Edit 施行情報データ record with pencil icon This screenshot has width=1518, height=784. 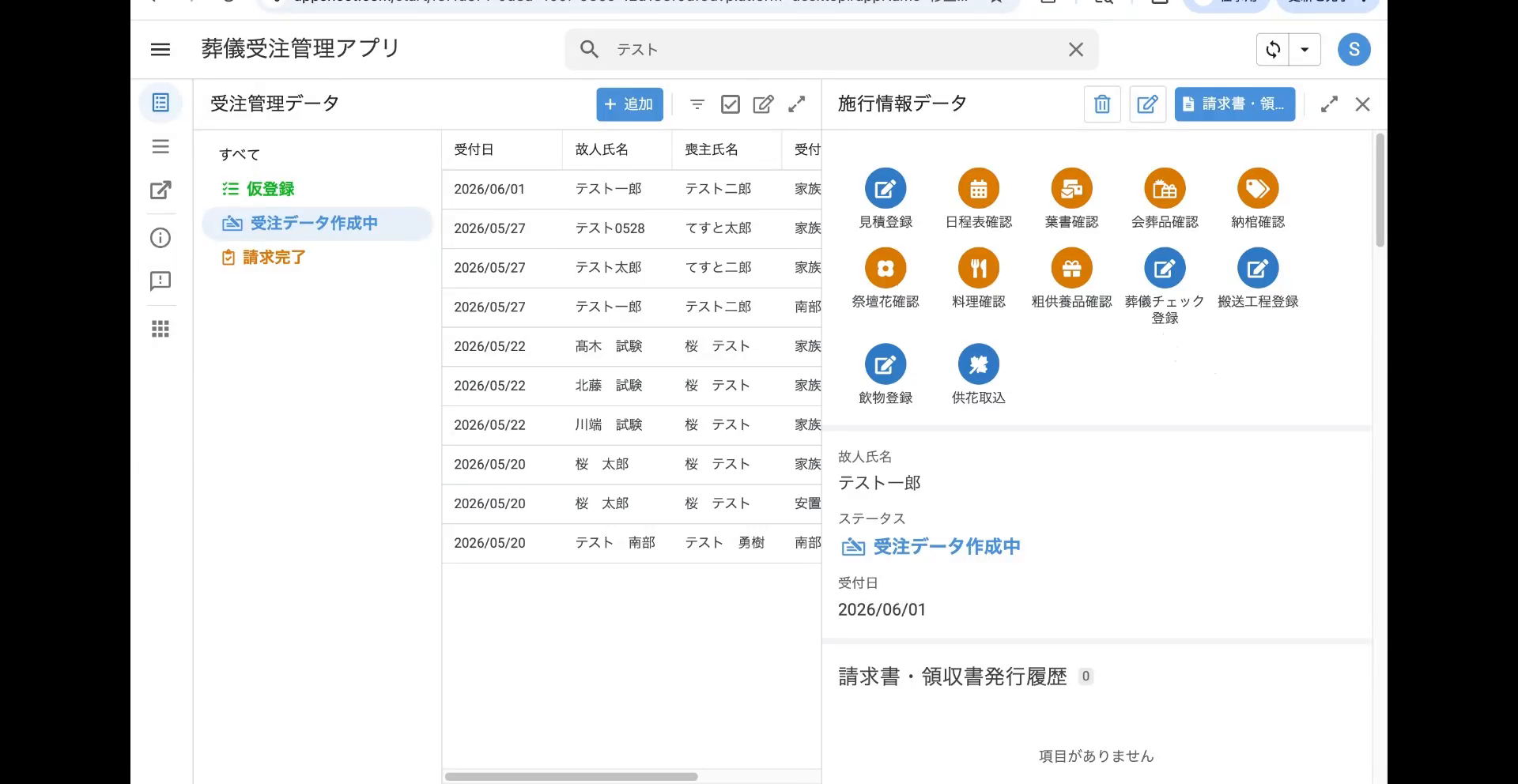1147,104
